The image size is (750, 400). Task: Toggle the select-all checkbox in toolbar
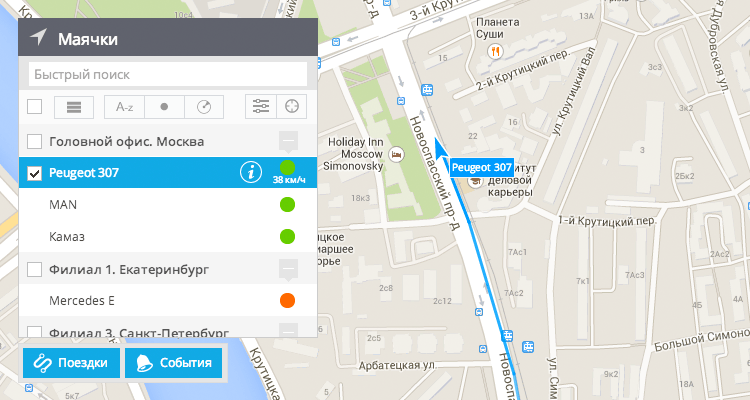(x=34, y=106)
